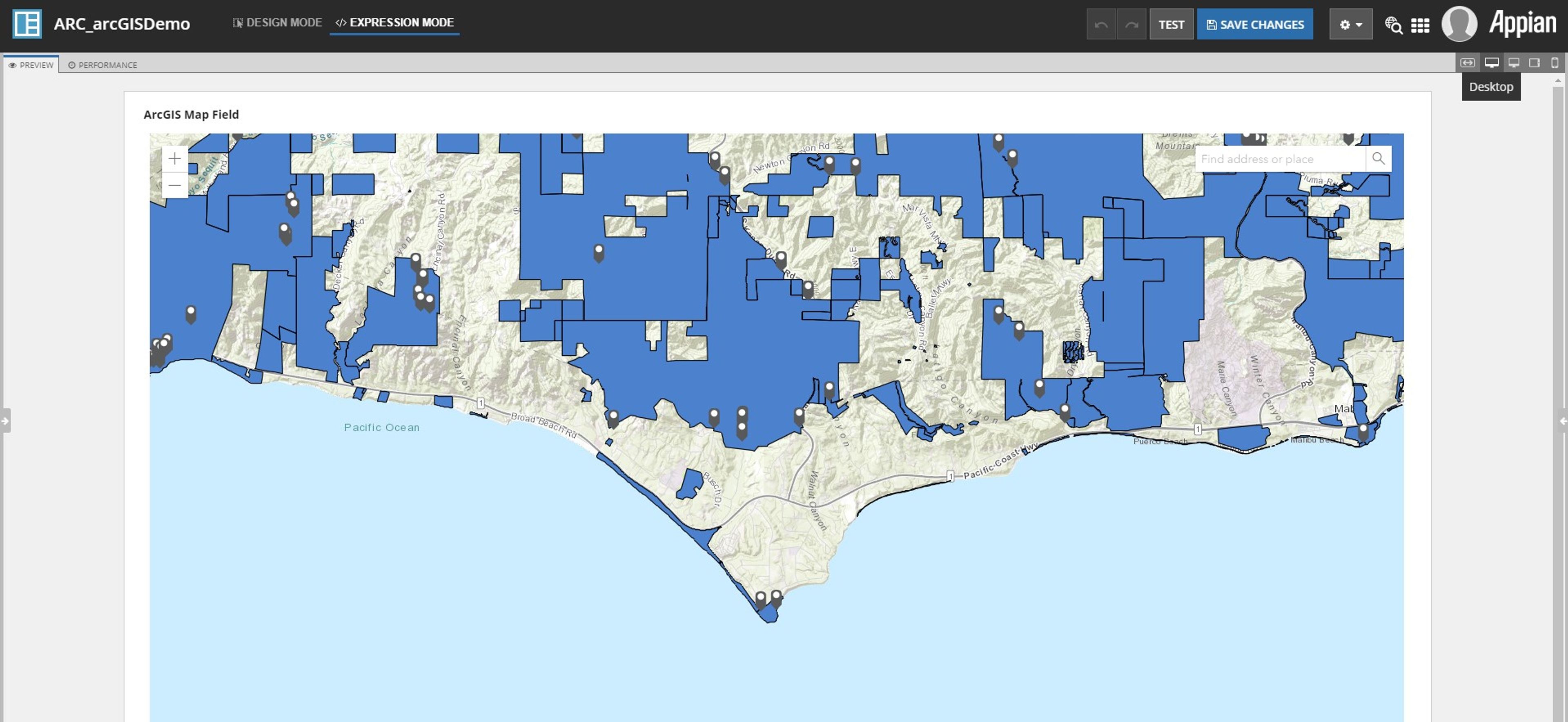Click the ARC_arcGISDemo interface title
This screenshot has width=1568, height=722.
click(122, 24)
